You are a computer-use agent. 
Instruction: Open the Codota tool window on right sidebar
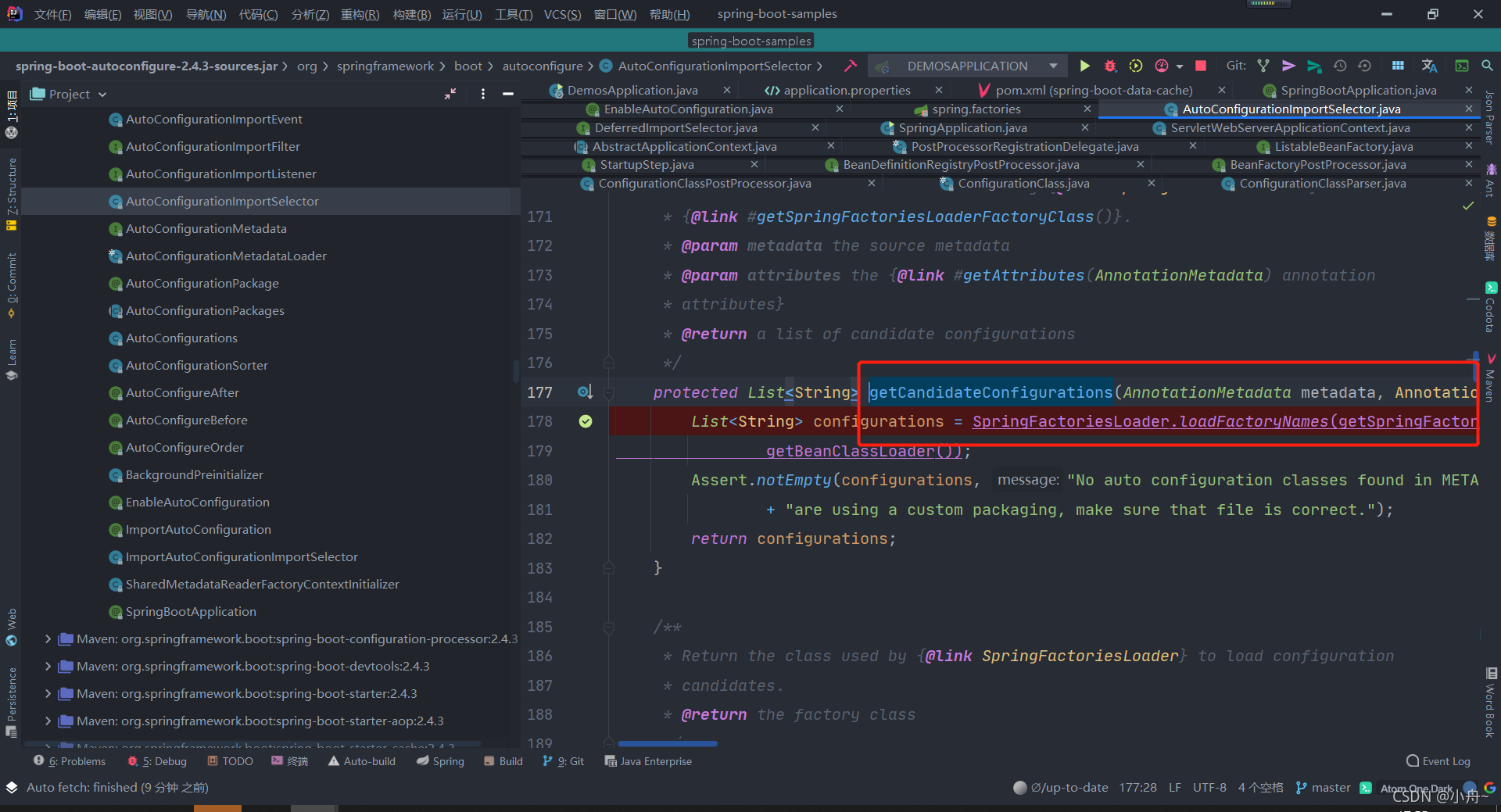(x=1491, y=307)
